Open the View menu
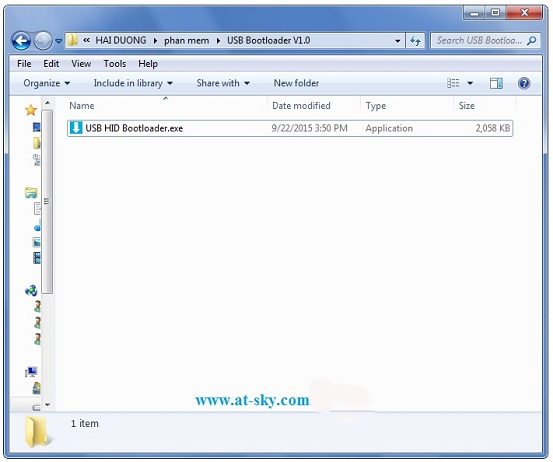The height and width of the screenshot is (462, 553). coord(81,64)
